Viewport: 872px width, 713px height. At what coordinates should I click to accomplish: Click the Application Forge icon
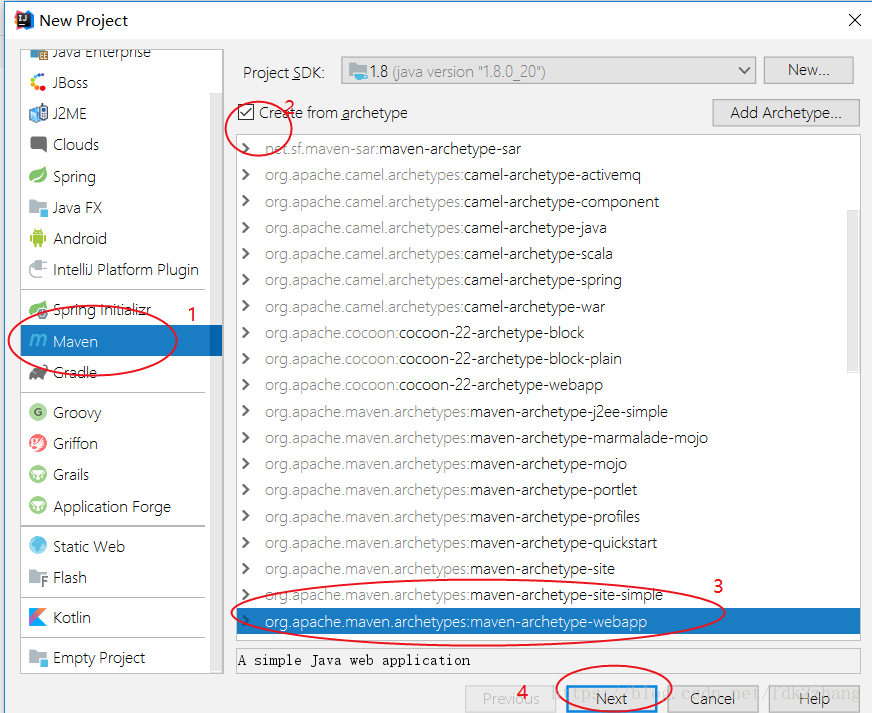point(38,506)
